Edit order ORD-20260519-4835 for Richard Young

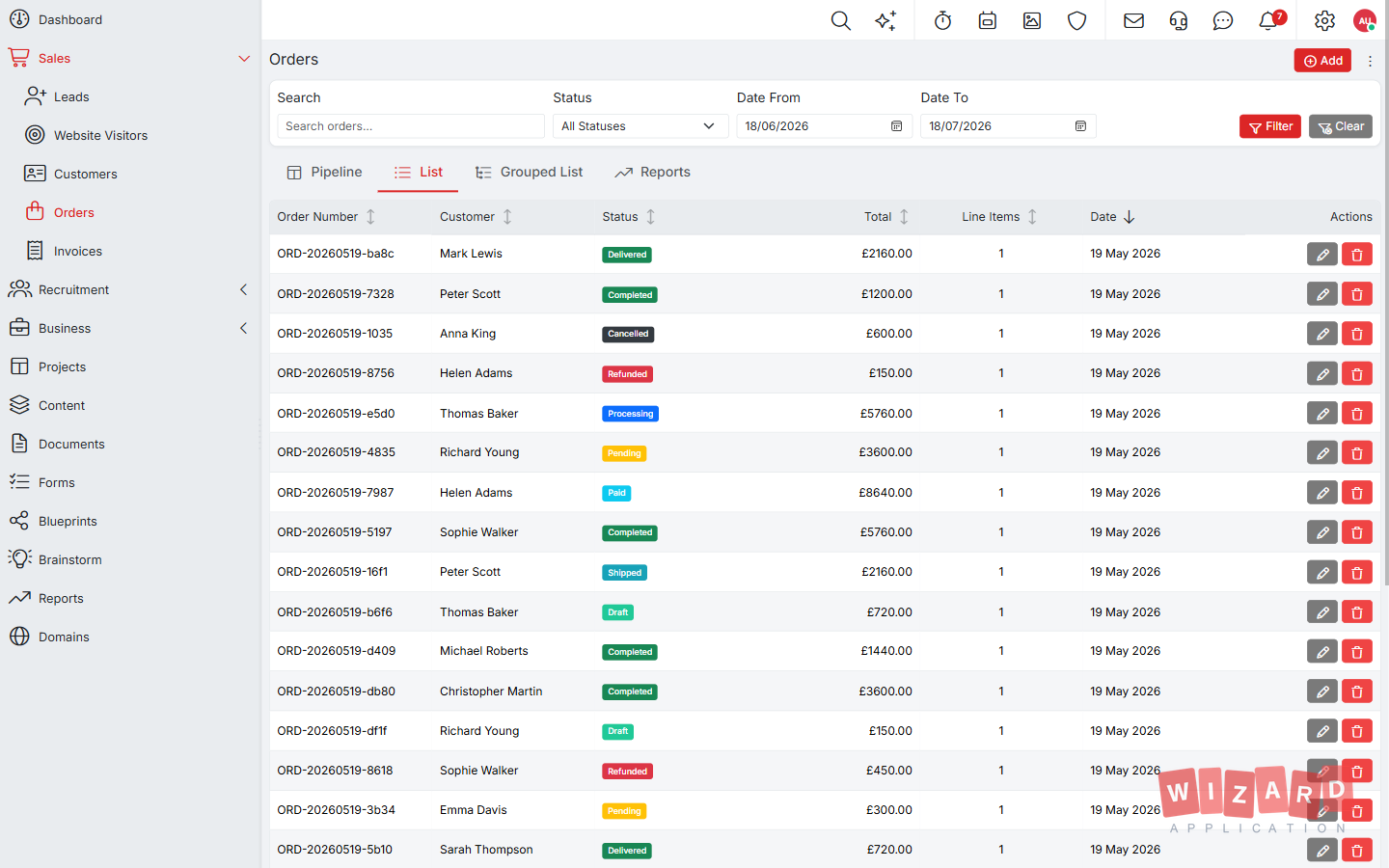pos(1322,453)
